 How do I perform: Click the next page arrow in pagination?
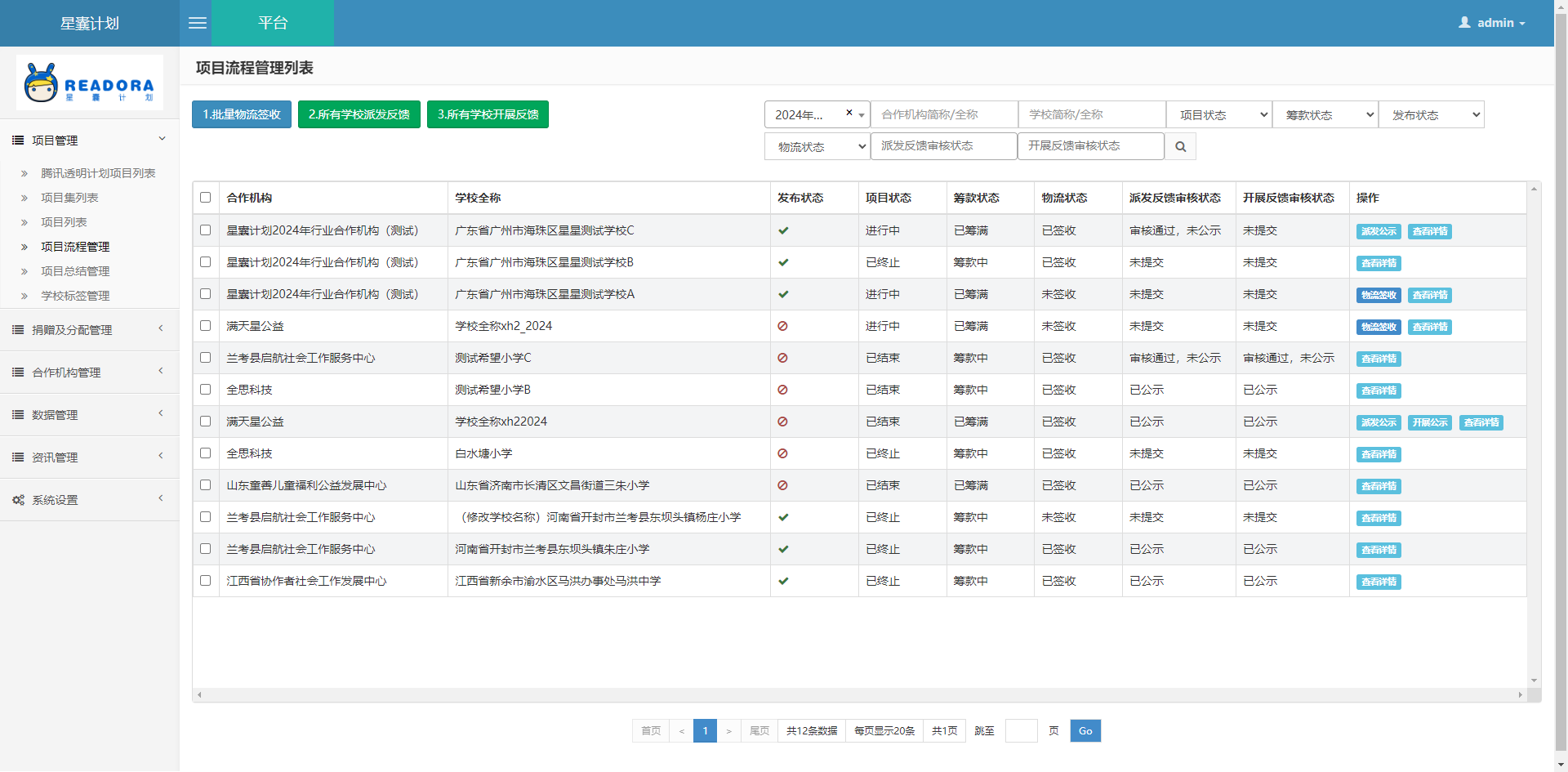point(728,731)
